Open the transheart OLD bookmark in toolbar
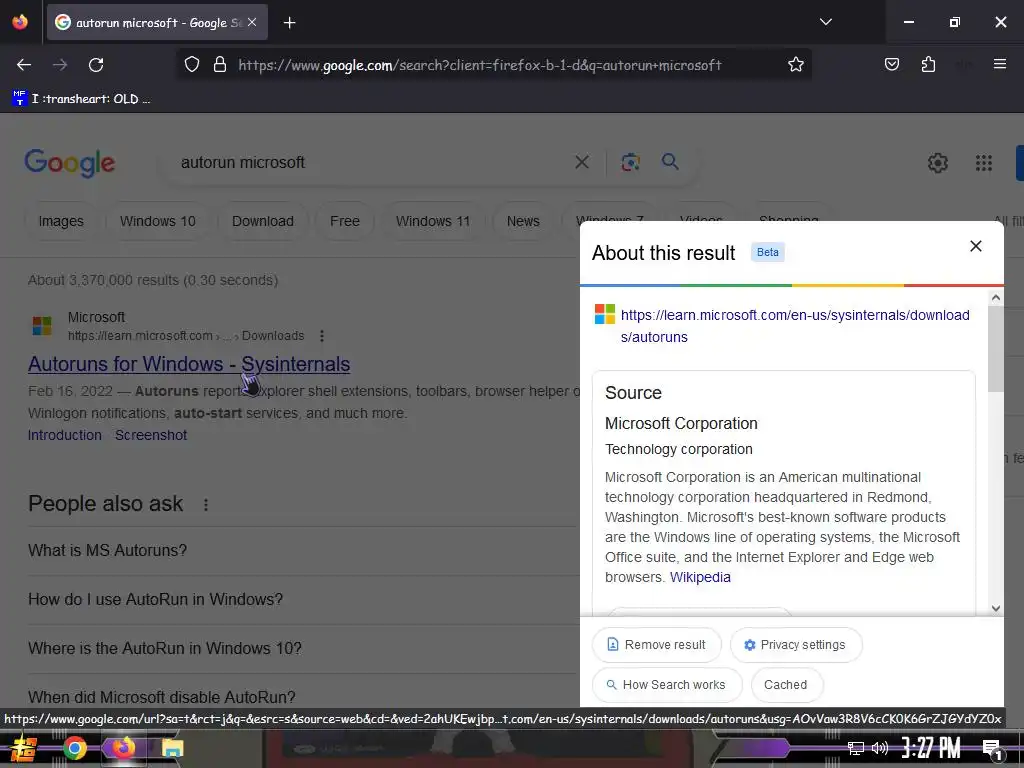The image size is (1024, 768). pyautogui.click(x=82, y=99)
